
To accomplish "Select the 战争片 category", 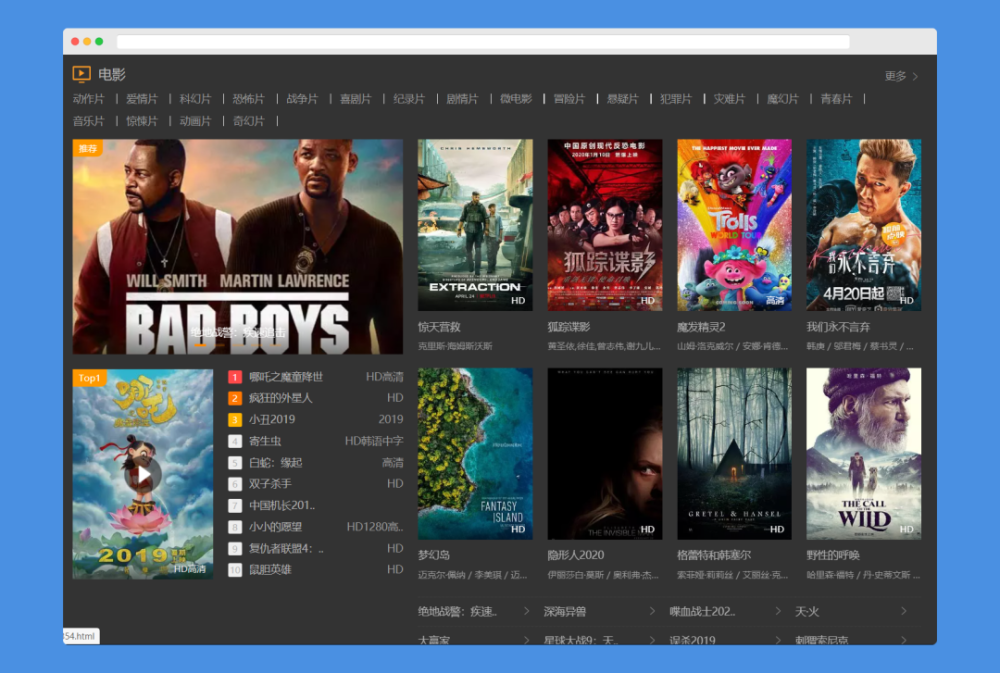I will [x=302, y=99].
